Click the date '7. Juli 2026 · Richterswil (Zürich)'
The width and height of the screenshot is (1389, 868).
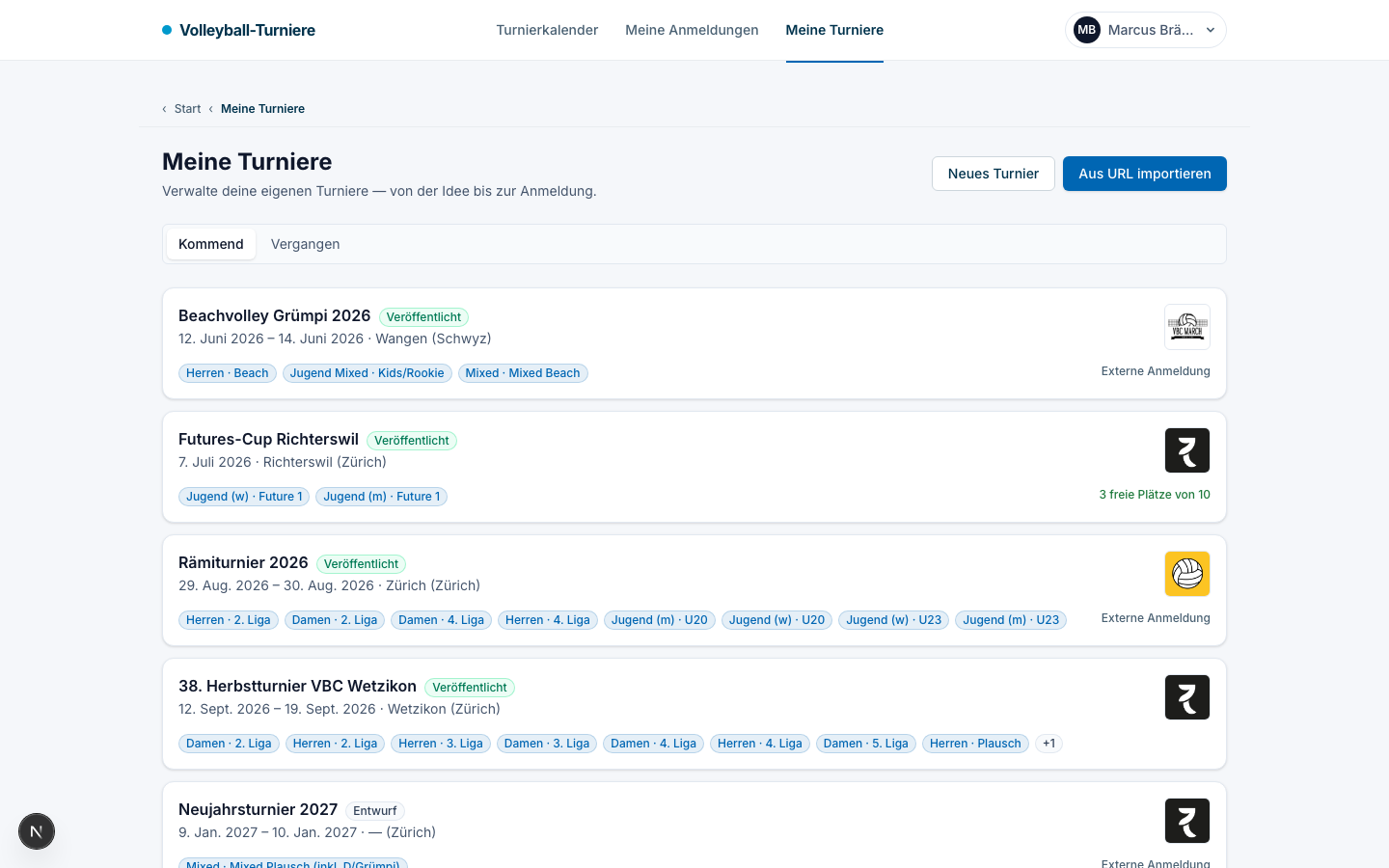pyautogui.click(x=283, y=462)
